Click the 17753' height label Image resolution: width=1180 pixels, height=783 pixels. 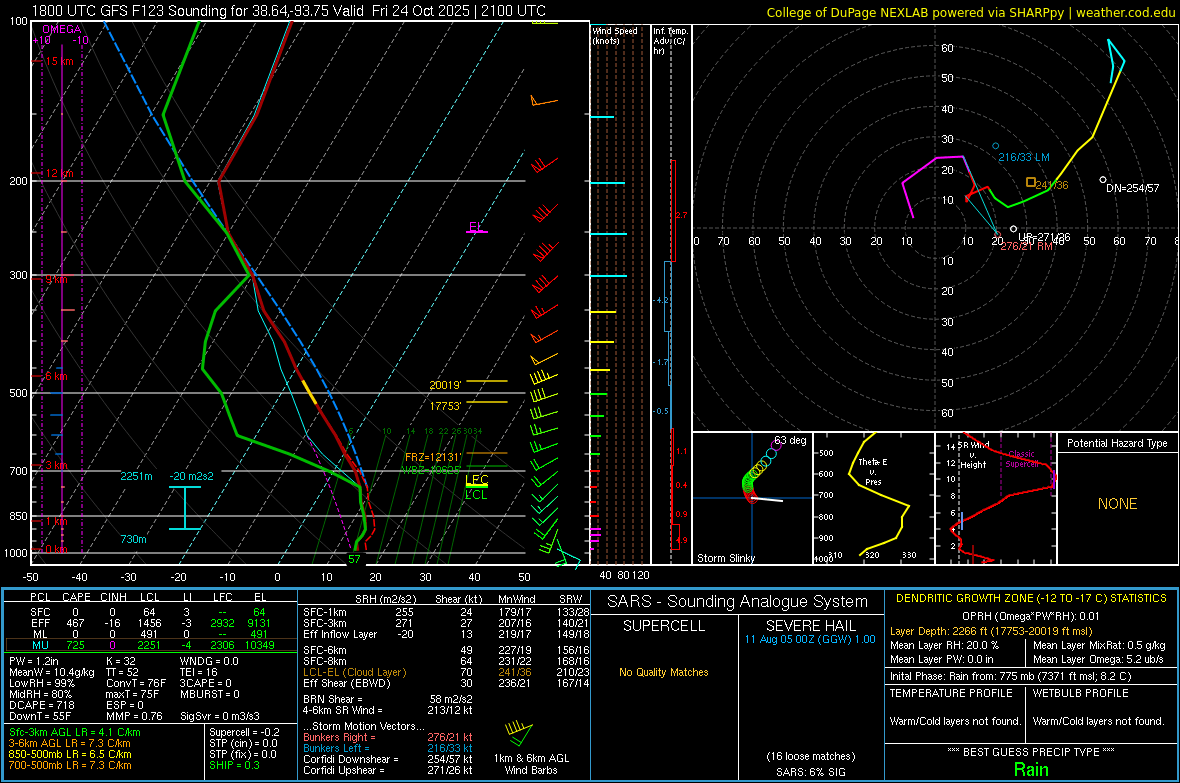coord(445,406)
